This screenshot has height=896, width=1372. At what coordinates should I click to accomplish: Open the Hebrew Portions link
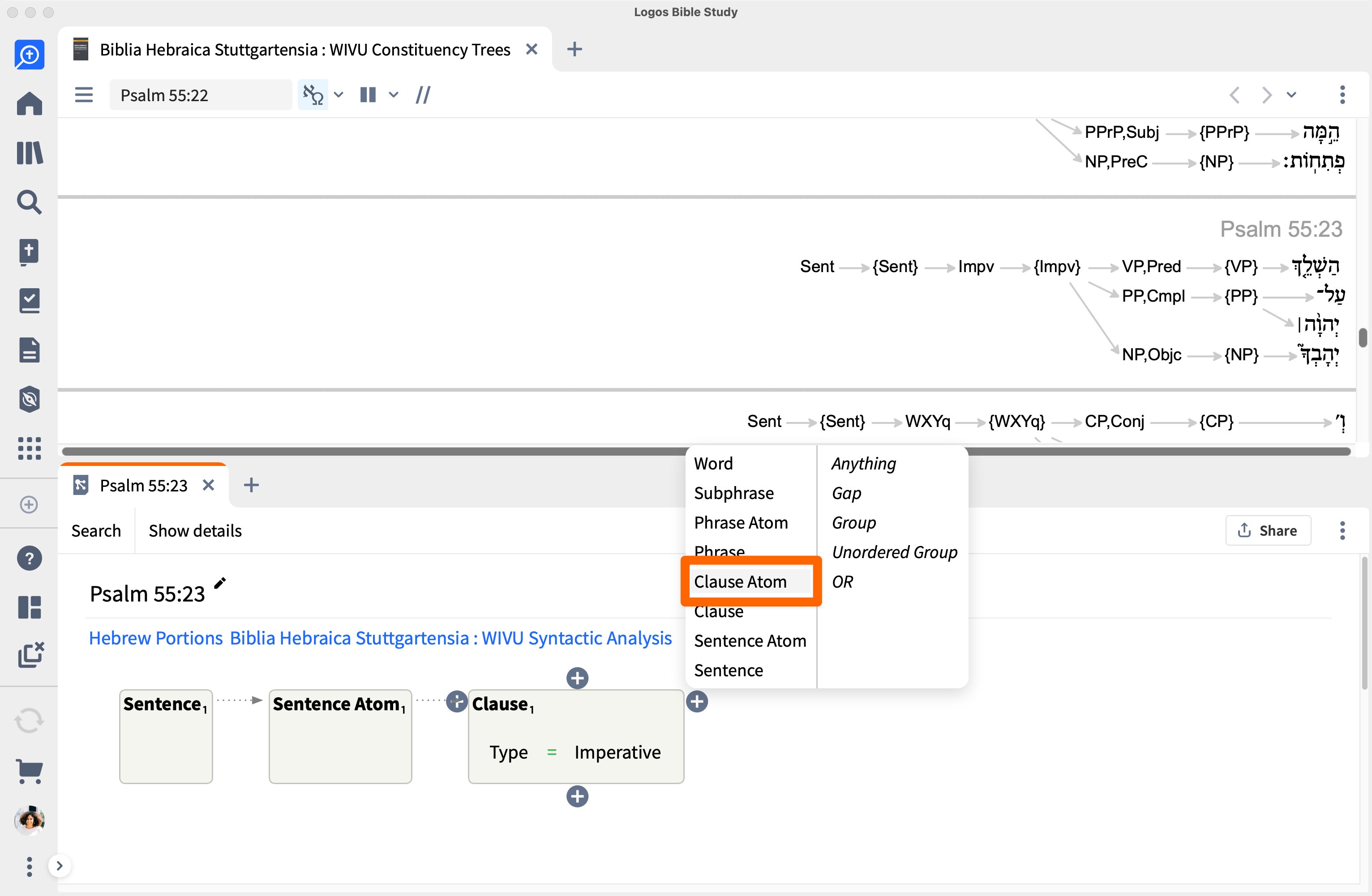point(156,638)
